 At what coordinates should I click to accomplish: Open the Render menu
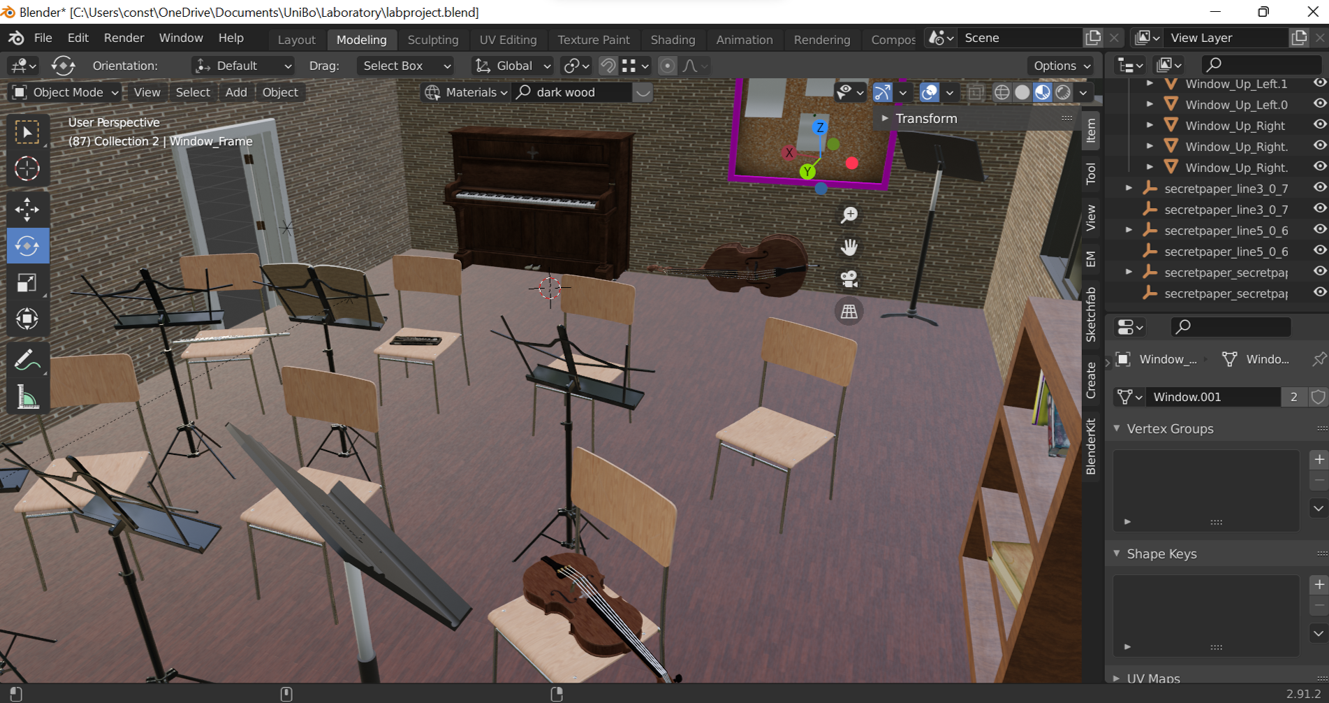pos(124,38)
